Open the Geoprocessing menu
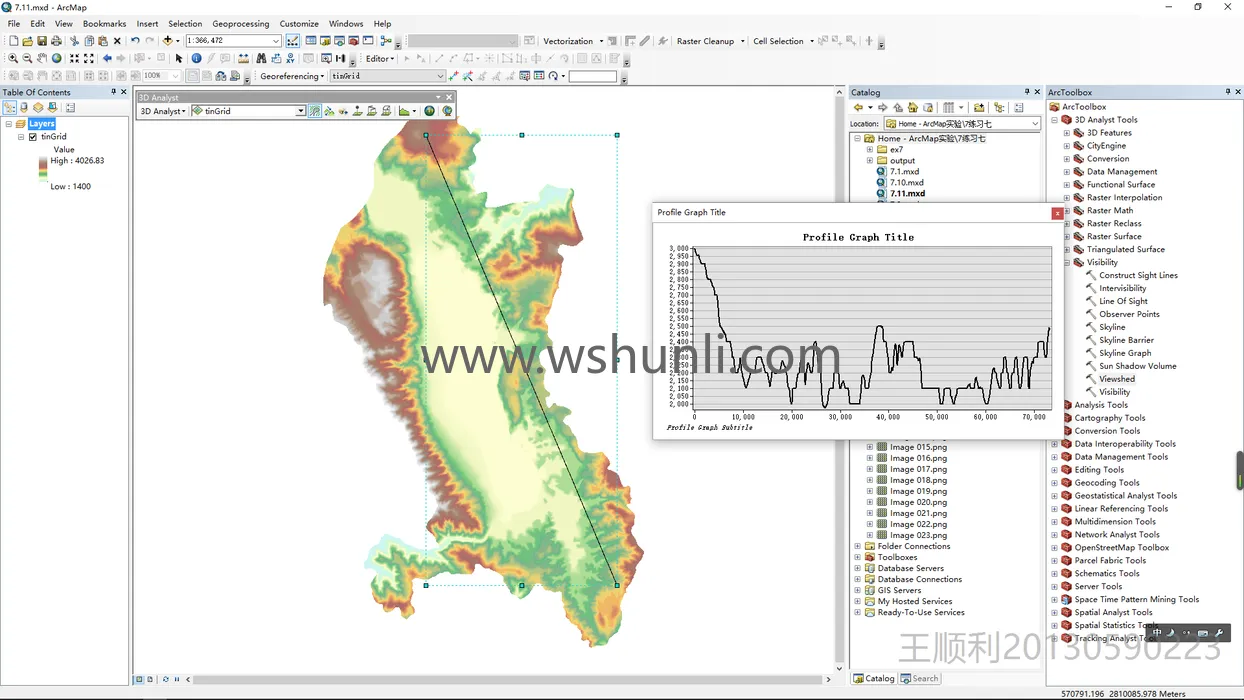Viewport: 1244px width, 700px height. pyautogui.click(x=241, y=24)
